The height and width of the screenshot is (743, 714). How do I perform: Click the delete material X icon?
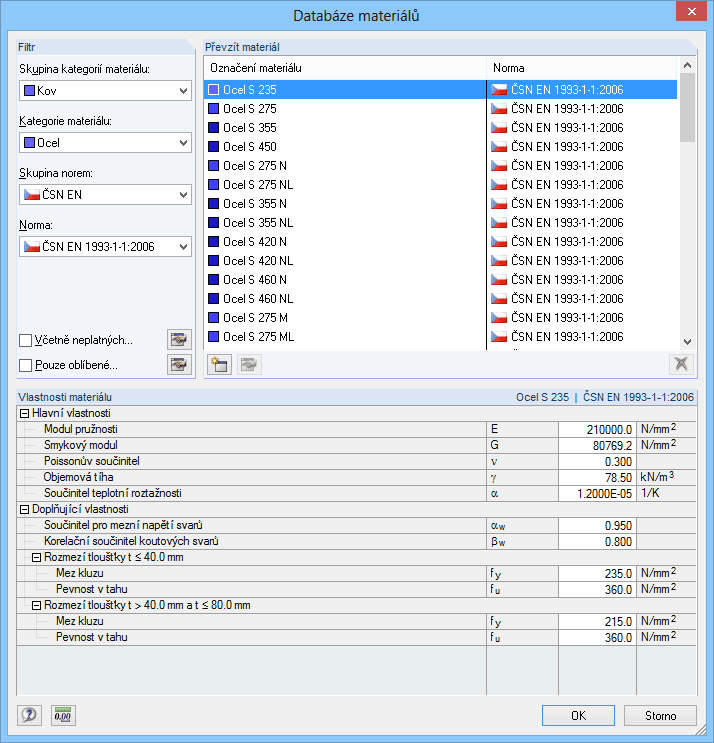[x=681, y=364]
